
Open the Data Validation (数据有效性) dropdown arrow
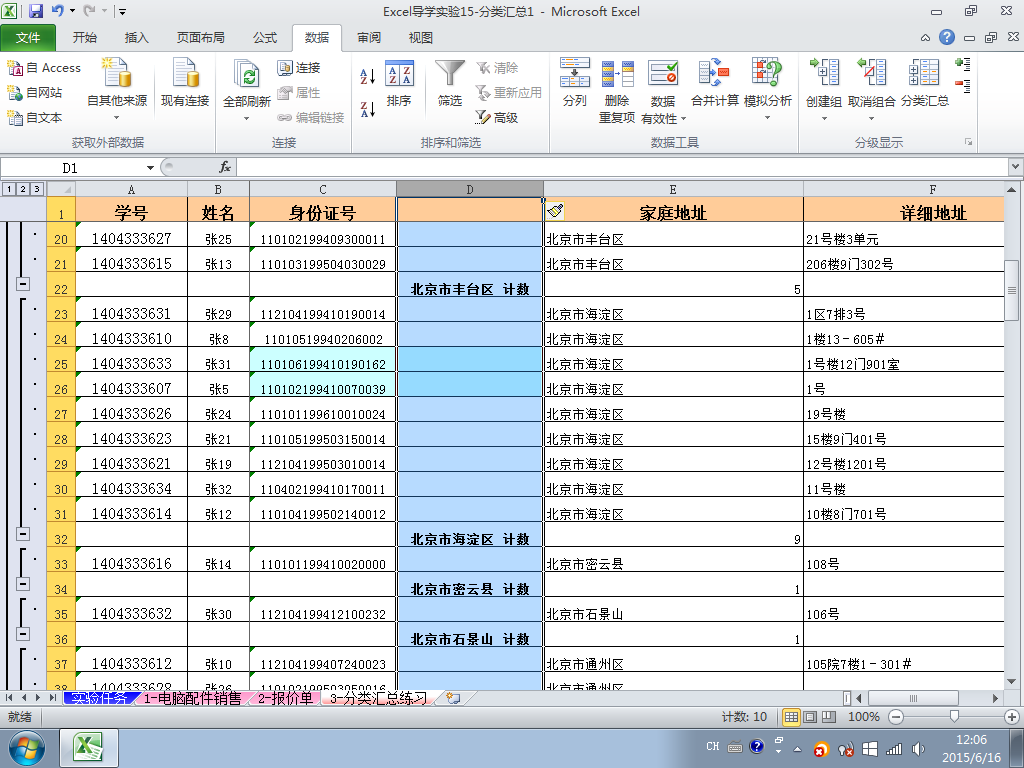click(x=684, y=119)
